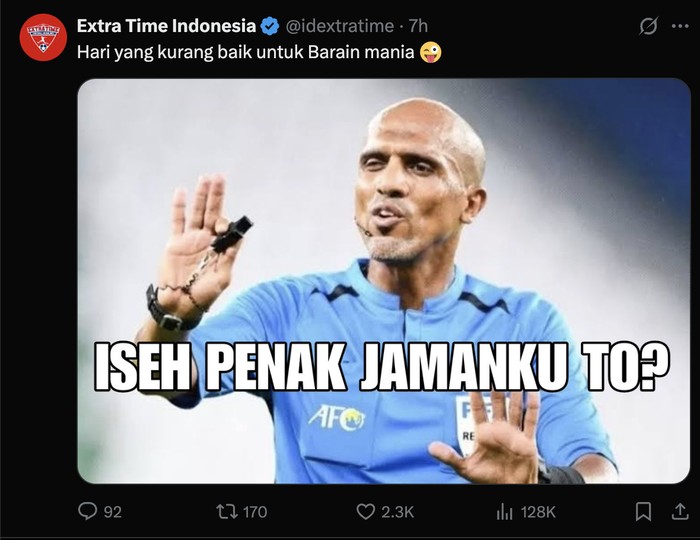Click the winking tongue emoji in tweet
700x540 pixels.
tap(430, 52)
